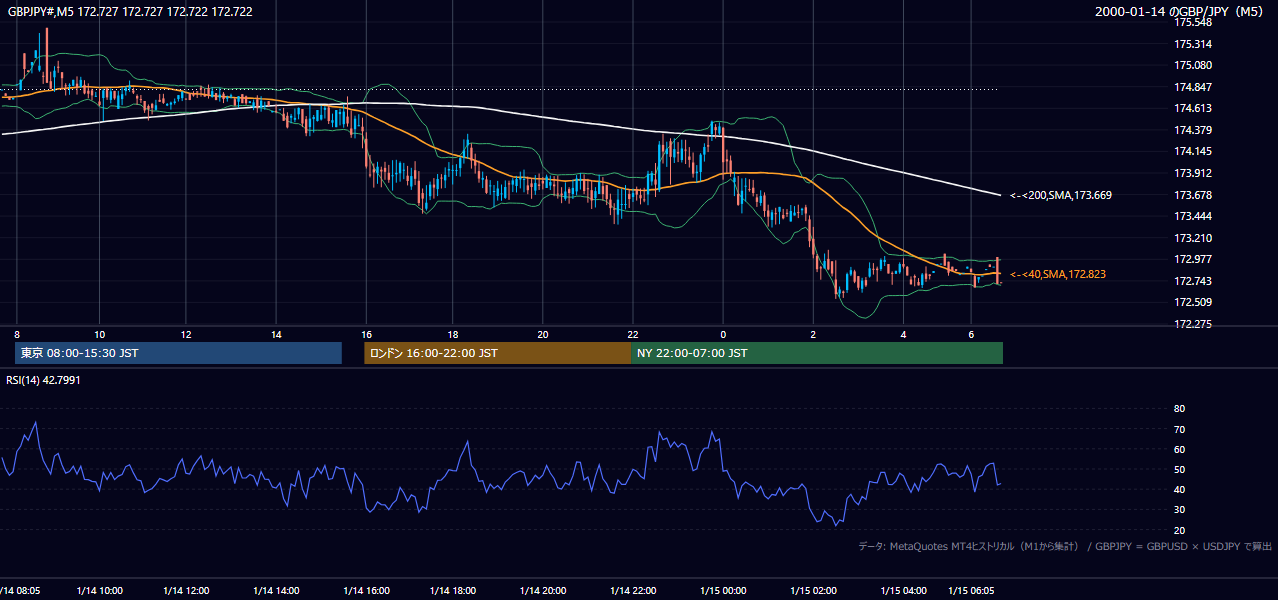This screenshot has width=1278, height=600.
Task: Click hour label 22 under price chart
Action: click(x=633, y=334)
